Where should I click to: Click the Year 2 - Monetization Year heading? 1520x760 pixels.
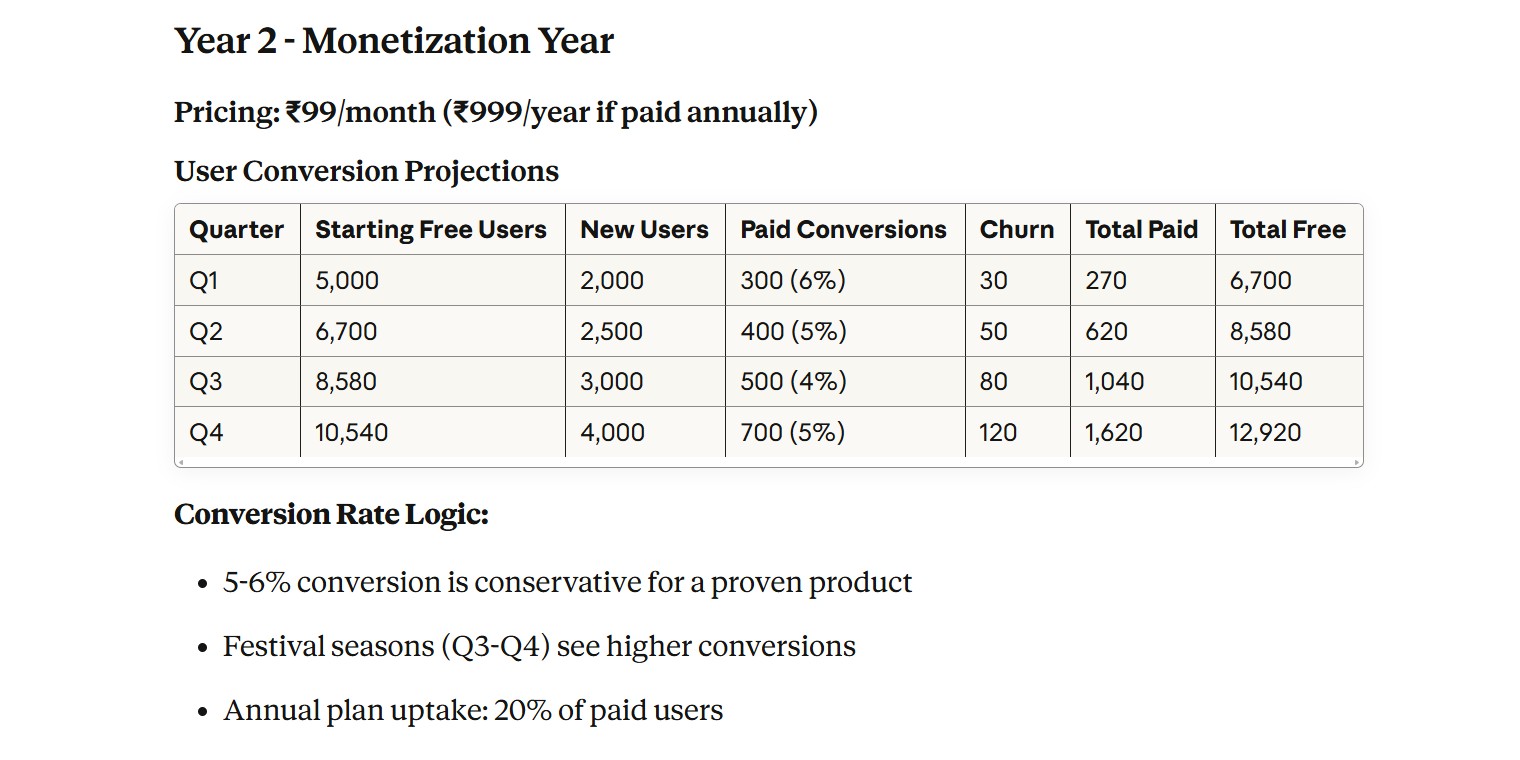coord(394,41)
